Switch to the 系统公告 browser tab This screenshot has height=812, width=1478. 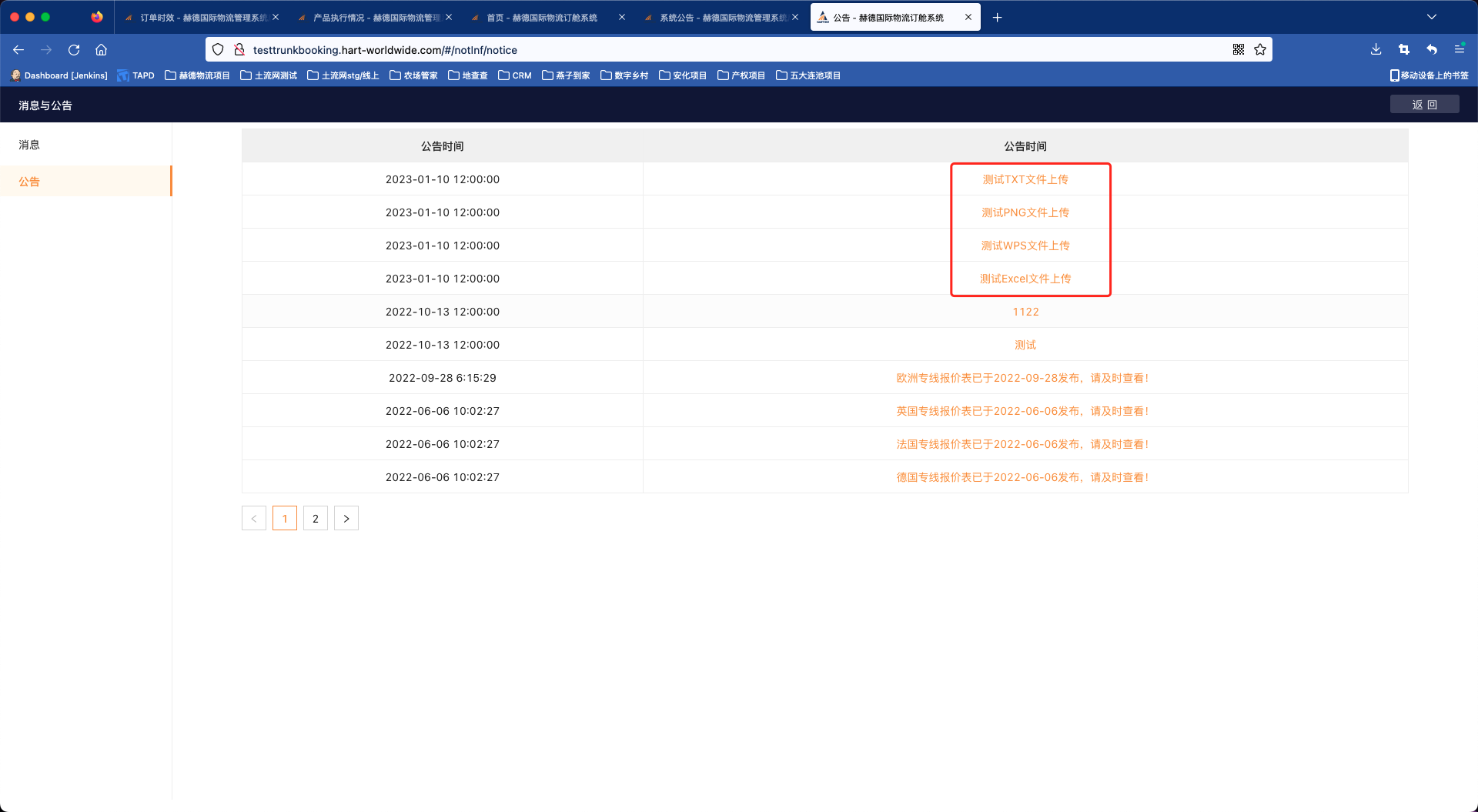tap(721, 18)
